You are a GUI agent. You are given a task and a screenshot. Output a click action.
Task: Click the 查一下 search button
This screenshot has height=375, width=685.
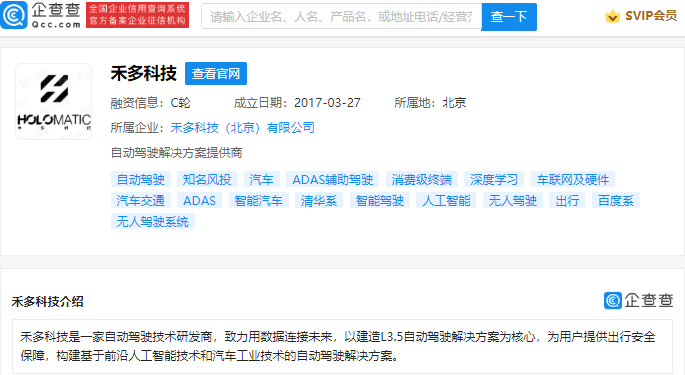tap(509, 17)
